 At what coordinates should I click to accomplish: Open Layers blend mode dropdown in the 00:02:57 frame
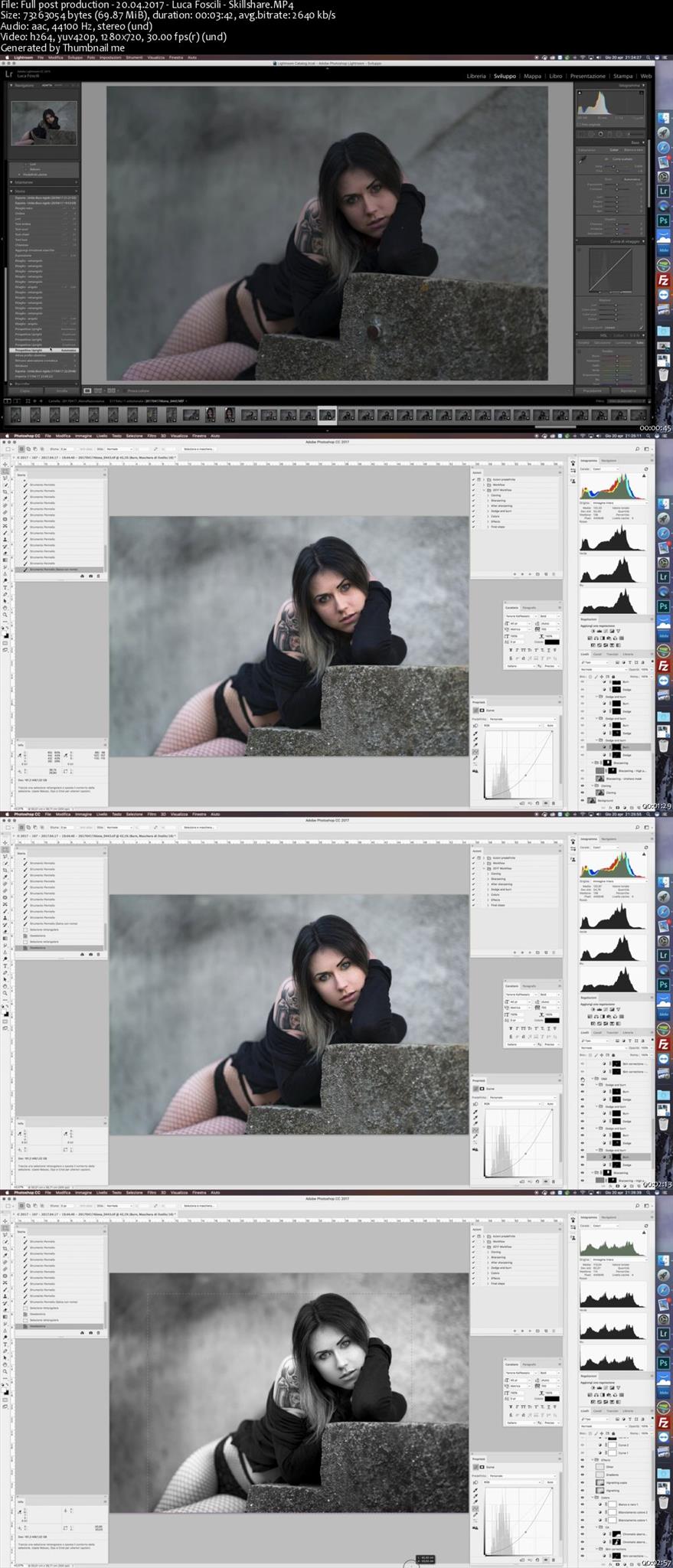[x=604, y=1426]
